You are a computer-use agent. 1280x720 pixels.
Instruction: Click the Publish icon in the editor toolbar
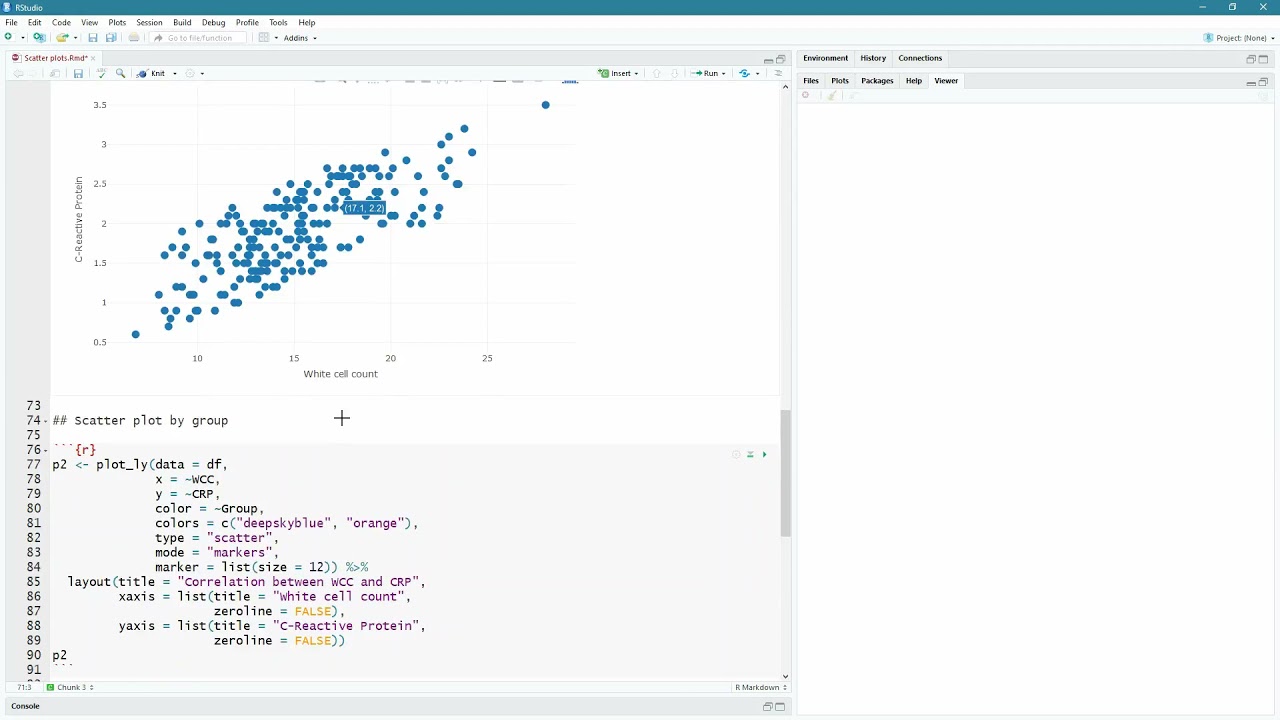(744, 73)
